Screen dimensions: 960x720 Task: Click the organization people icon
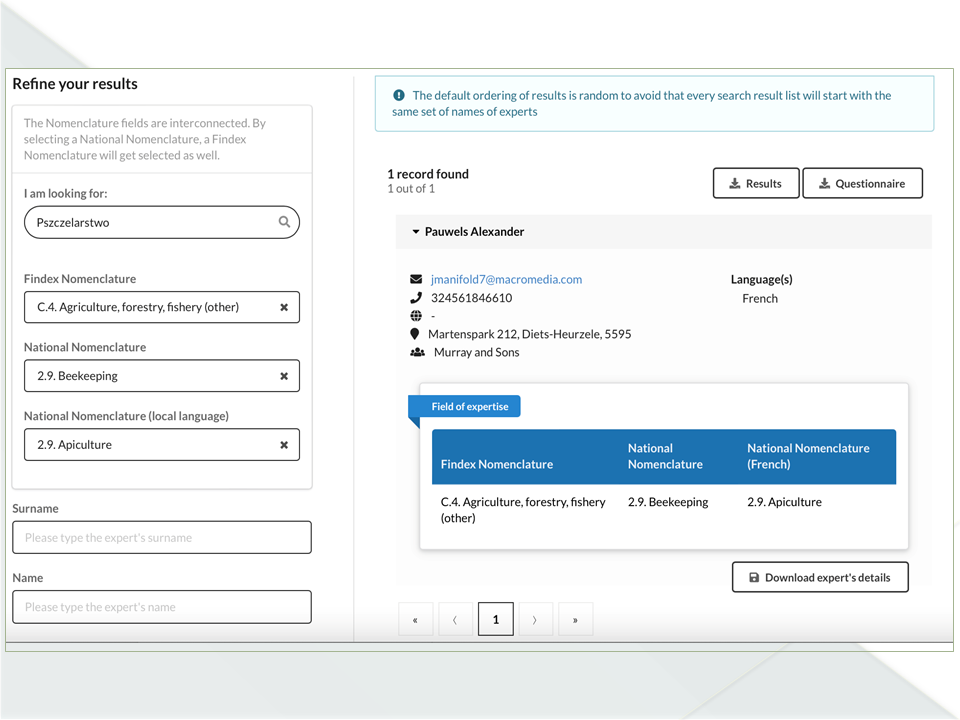tap(417, 353)
